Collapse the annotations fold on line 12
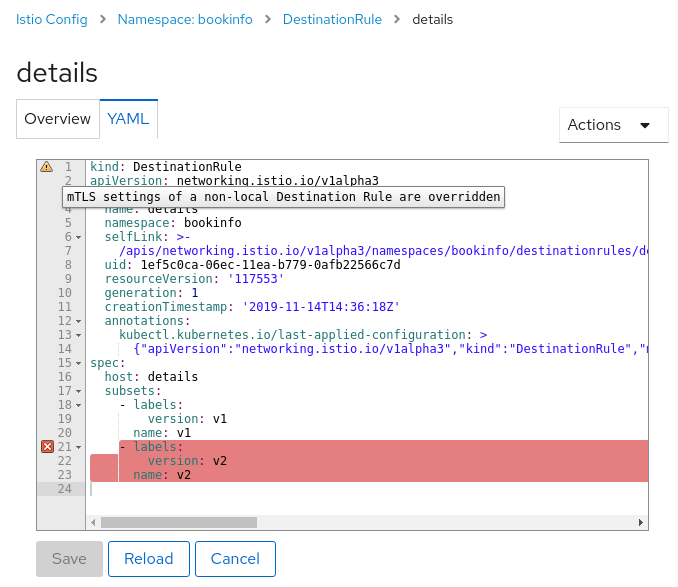Viewport: 678px width, 587px height. click(78, 321)
